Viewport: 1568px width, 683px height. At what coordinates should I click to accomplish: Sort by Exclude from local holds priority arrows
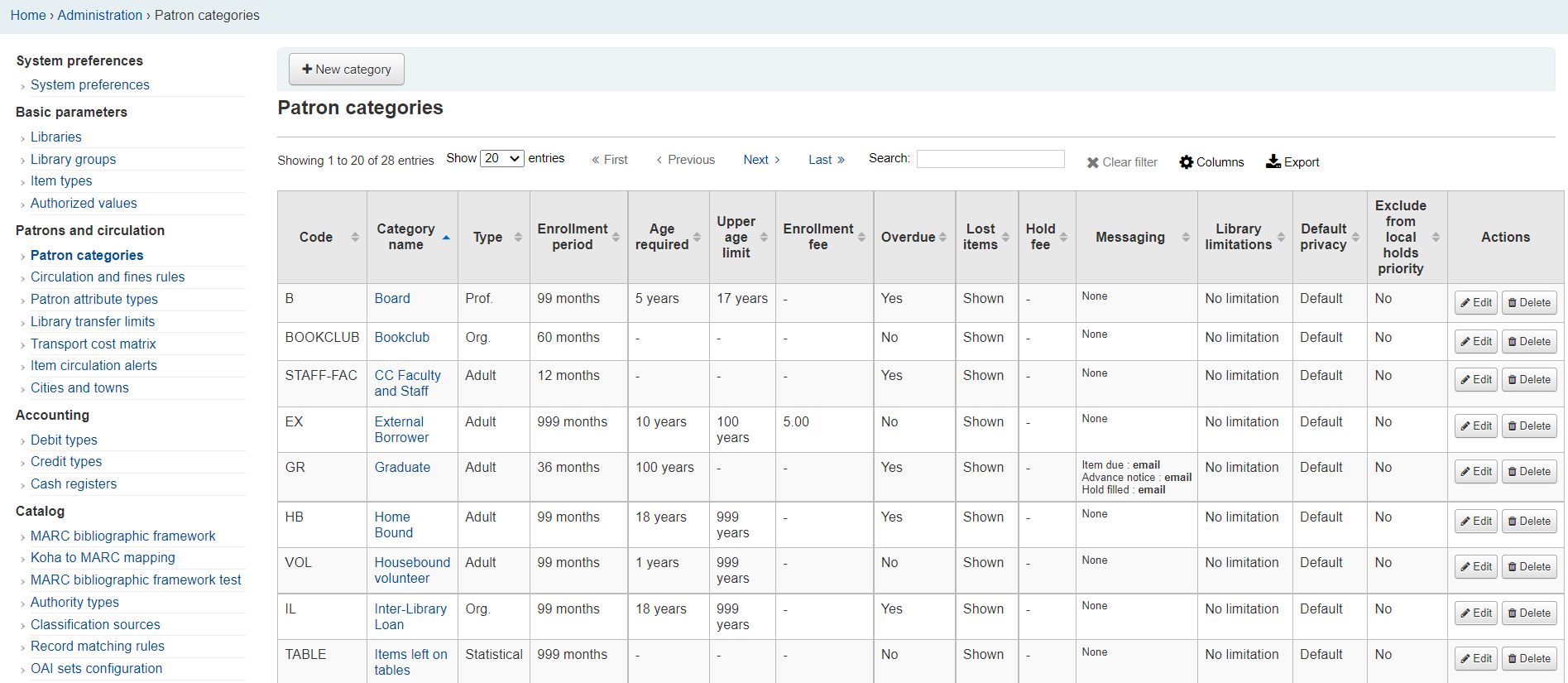(x=1436, y=237)
